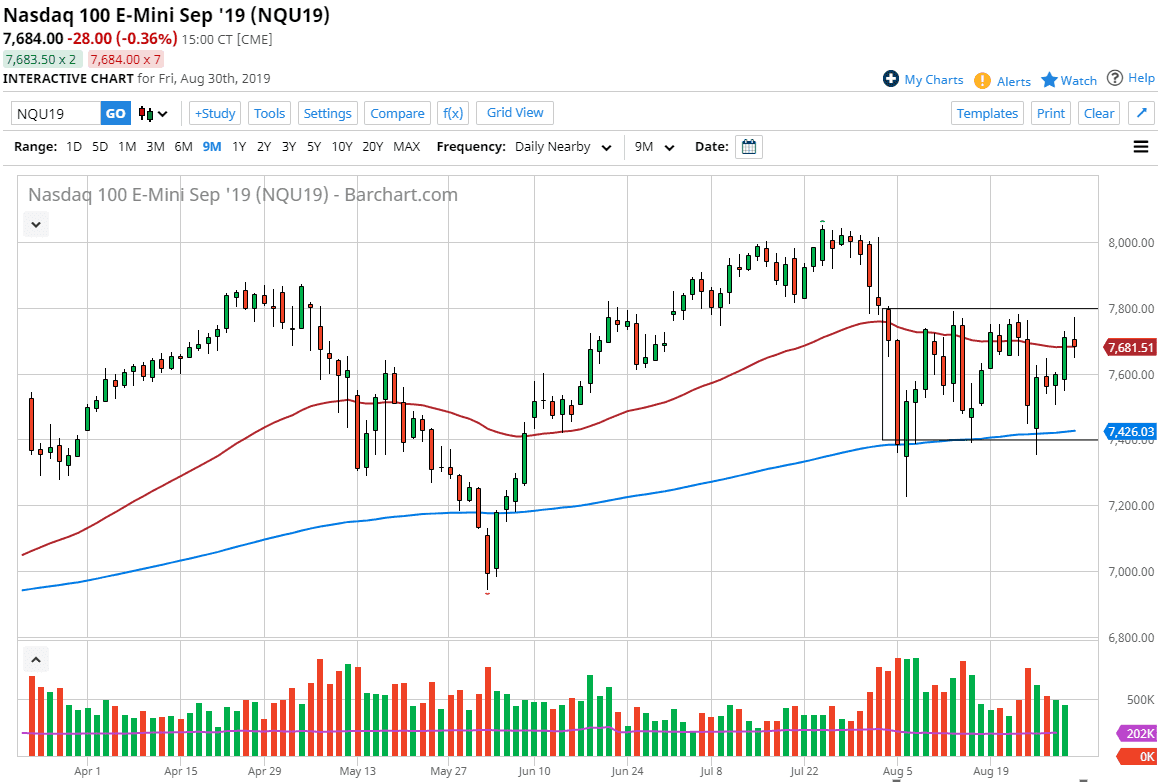Click the Watch star icon
Screen dimensions: 1165x782
[1047, 80]
